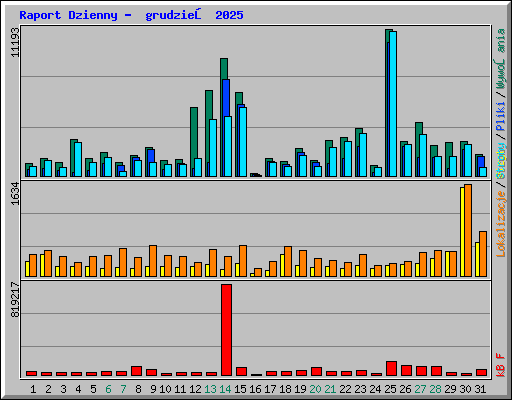
Task: Click the red bar for day 25
Action: (391, 368)
